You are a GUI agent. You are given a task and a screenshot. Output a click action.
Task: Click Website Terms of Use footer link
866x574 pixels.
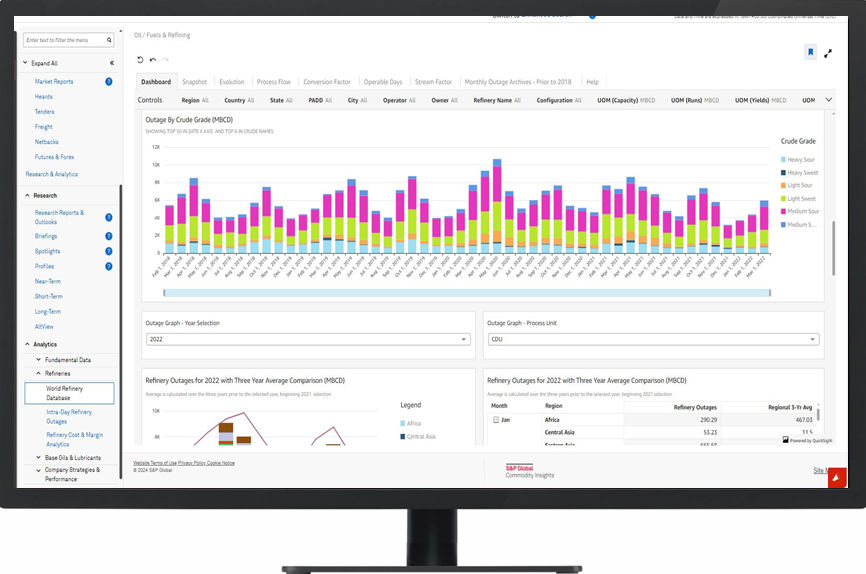[155, 463]
